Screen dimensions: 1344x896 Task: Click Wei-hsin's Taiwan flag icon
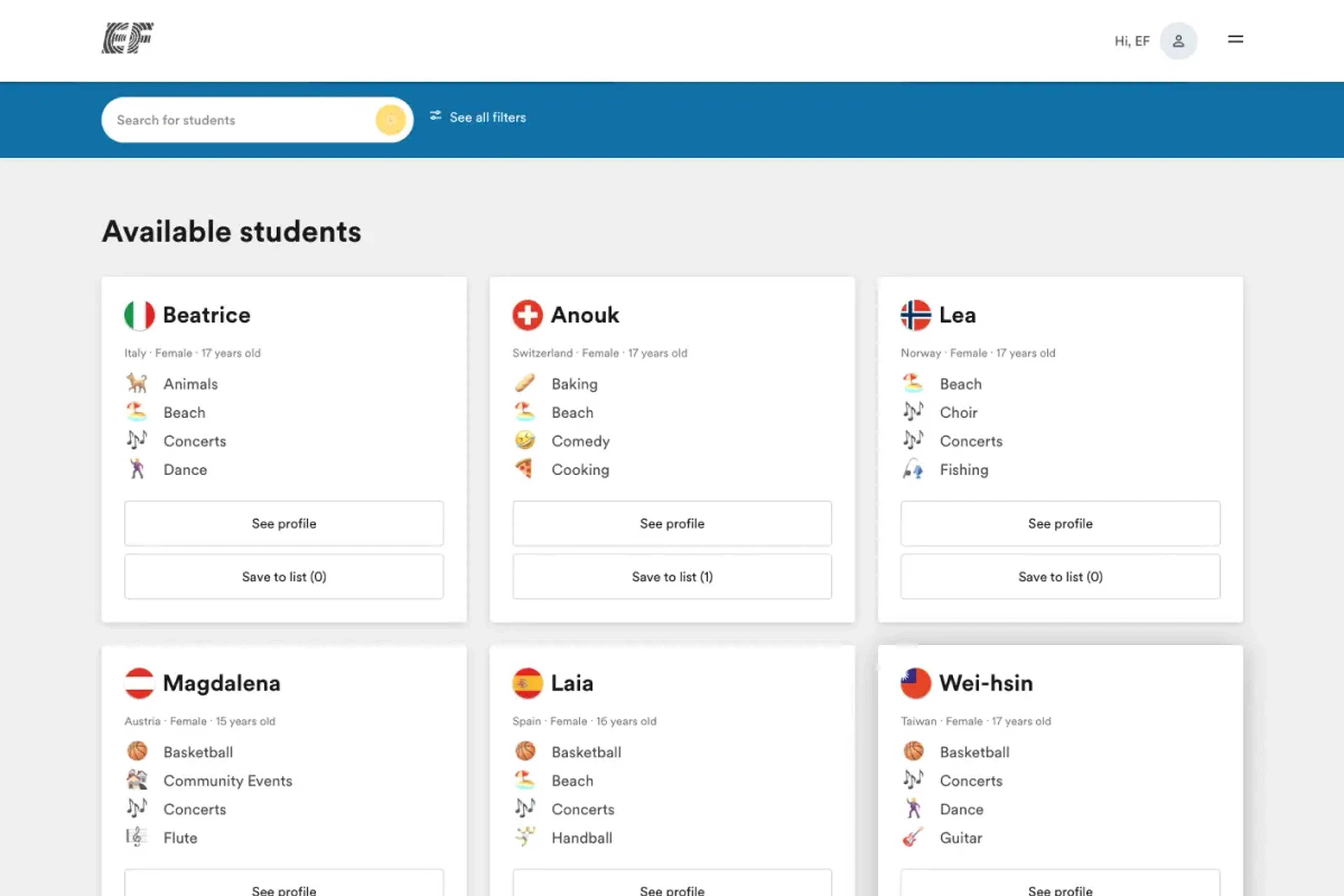click(x=916, y=683)
